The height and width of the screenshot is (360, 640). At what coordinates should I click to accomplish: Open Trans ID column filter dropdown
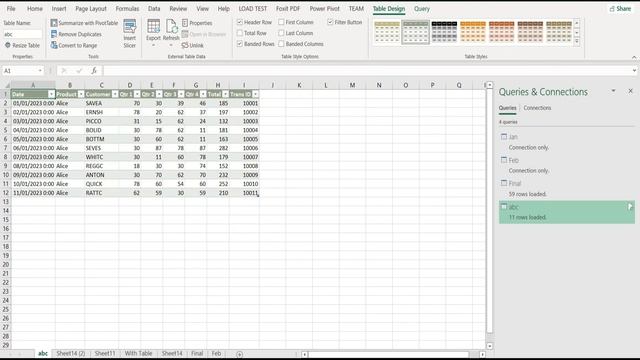(x=255, y=94)
